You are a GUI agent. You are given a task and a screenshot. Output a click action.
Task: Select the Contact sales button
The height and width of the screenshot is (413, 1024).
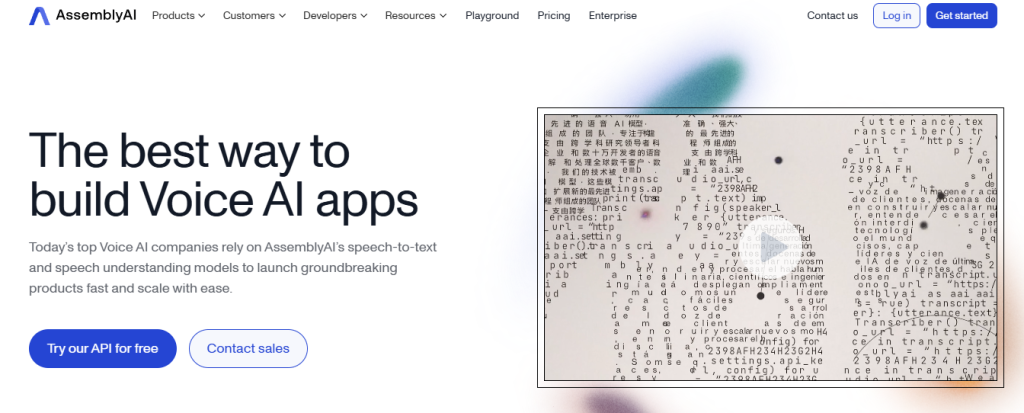(248, 348)
